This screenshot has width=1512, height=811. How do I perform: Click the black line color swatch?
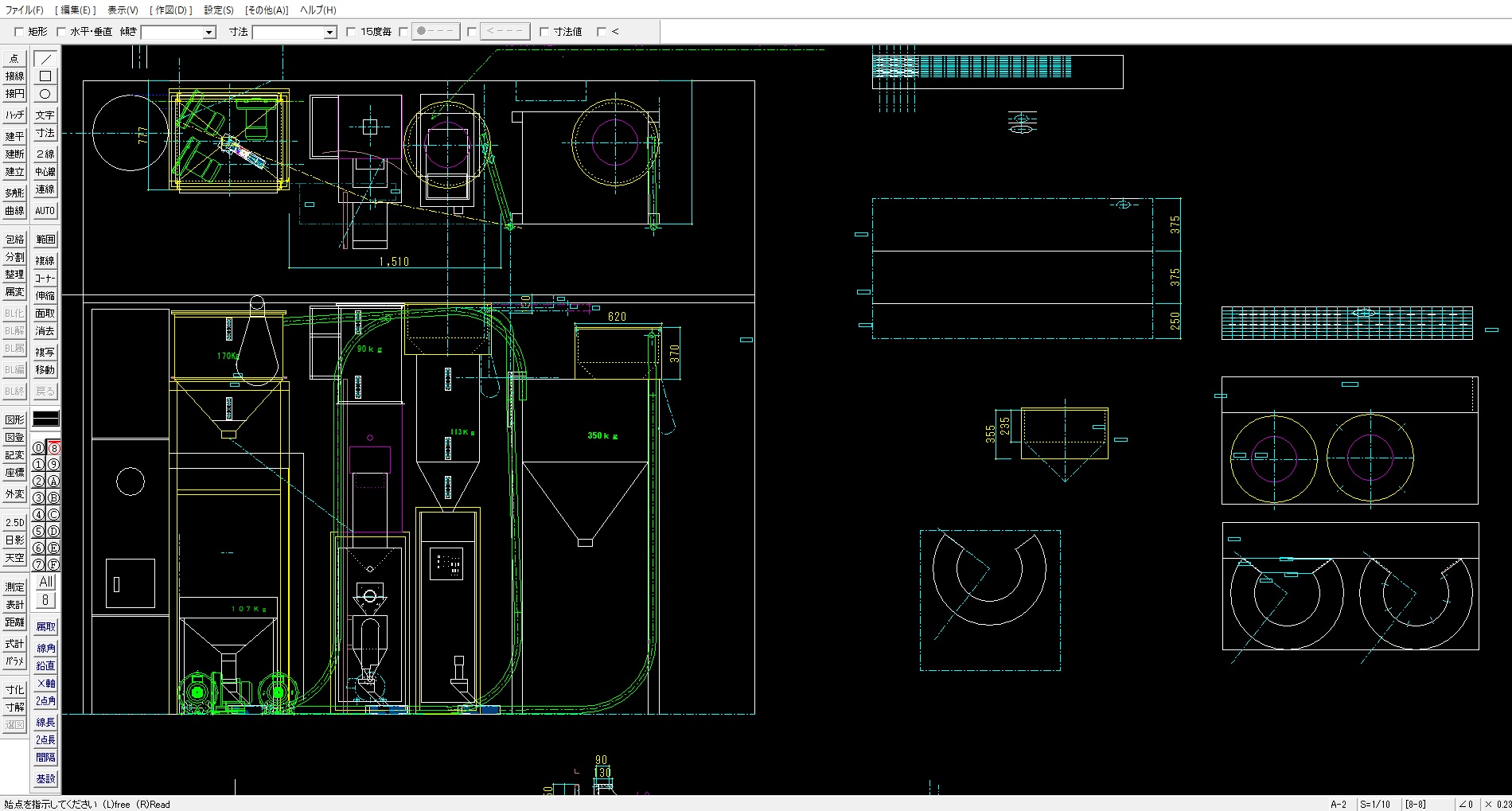45,419
